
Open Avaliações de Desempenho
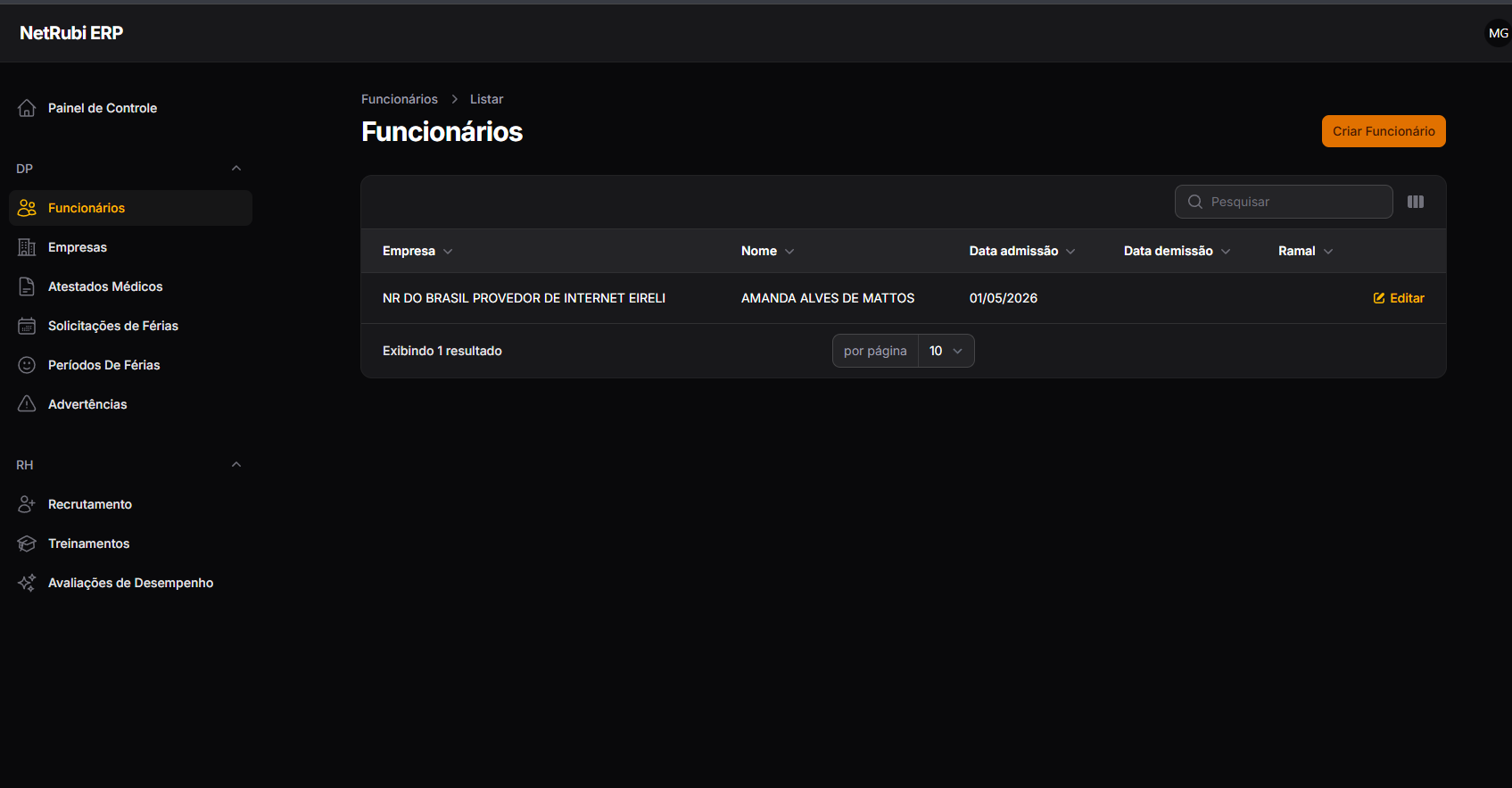coord(130,583)
